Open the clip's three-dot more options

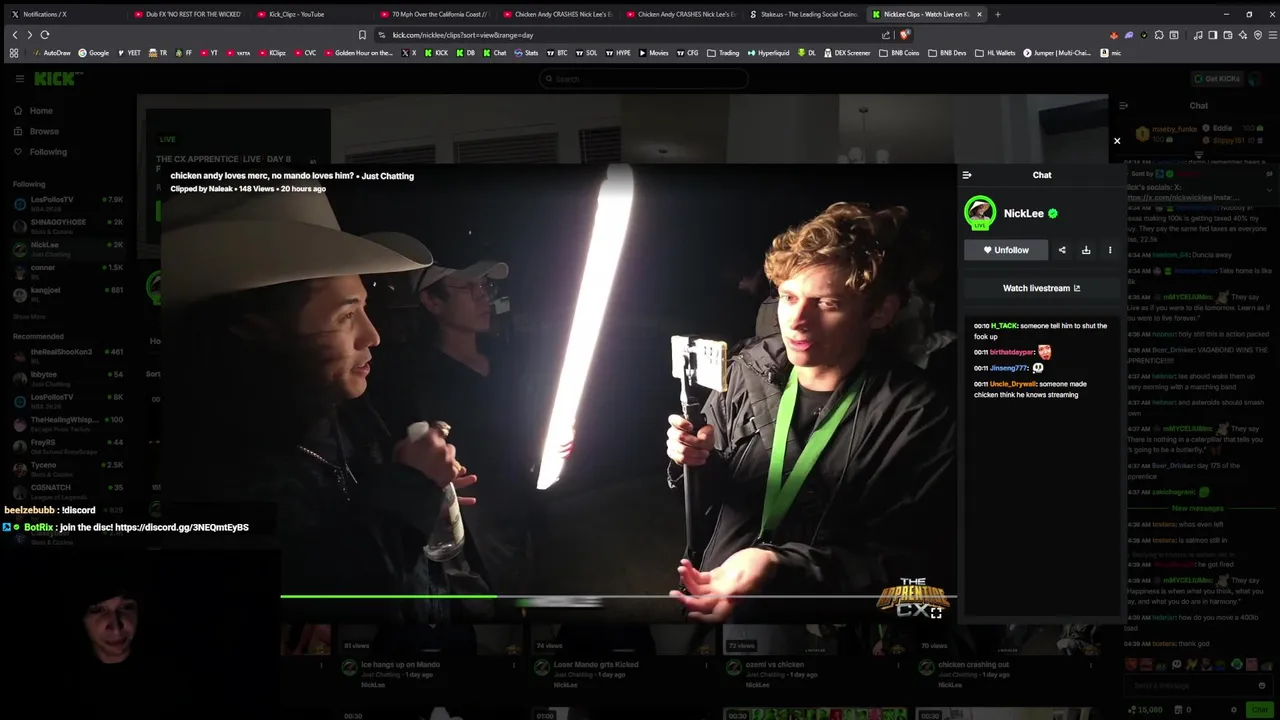click(x=1110, y=250)
